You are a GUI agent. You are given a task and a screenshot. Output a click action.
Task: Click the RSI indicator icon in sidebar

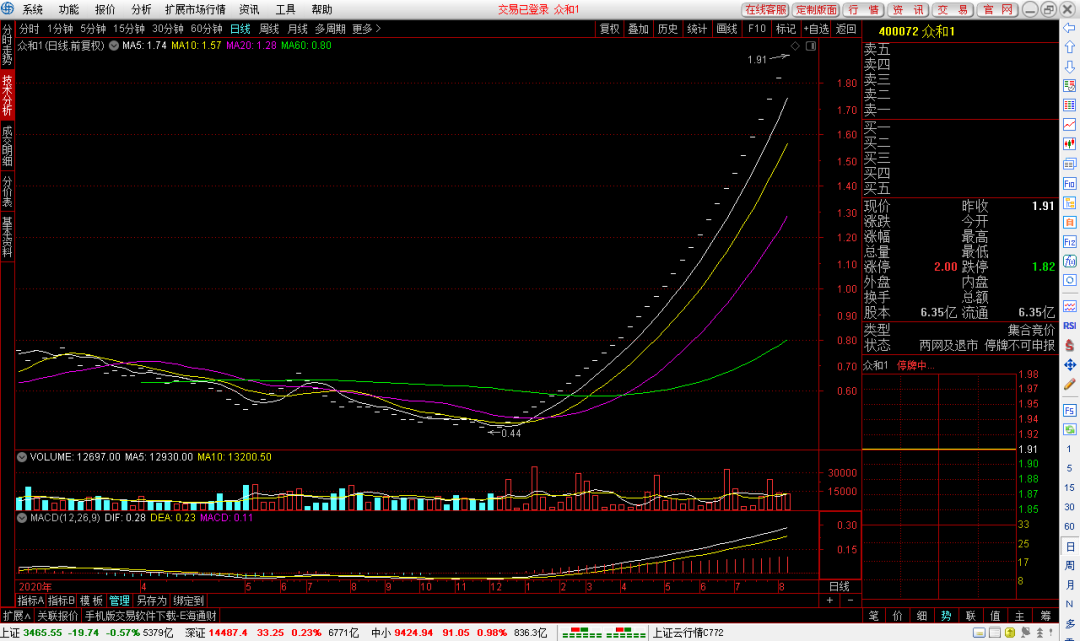pyautogui.click(x=1069, y=326)
